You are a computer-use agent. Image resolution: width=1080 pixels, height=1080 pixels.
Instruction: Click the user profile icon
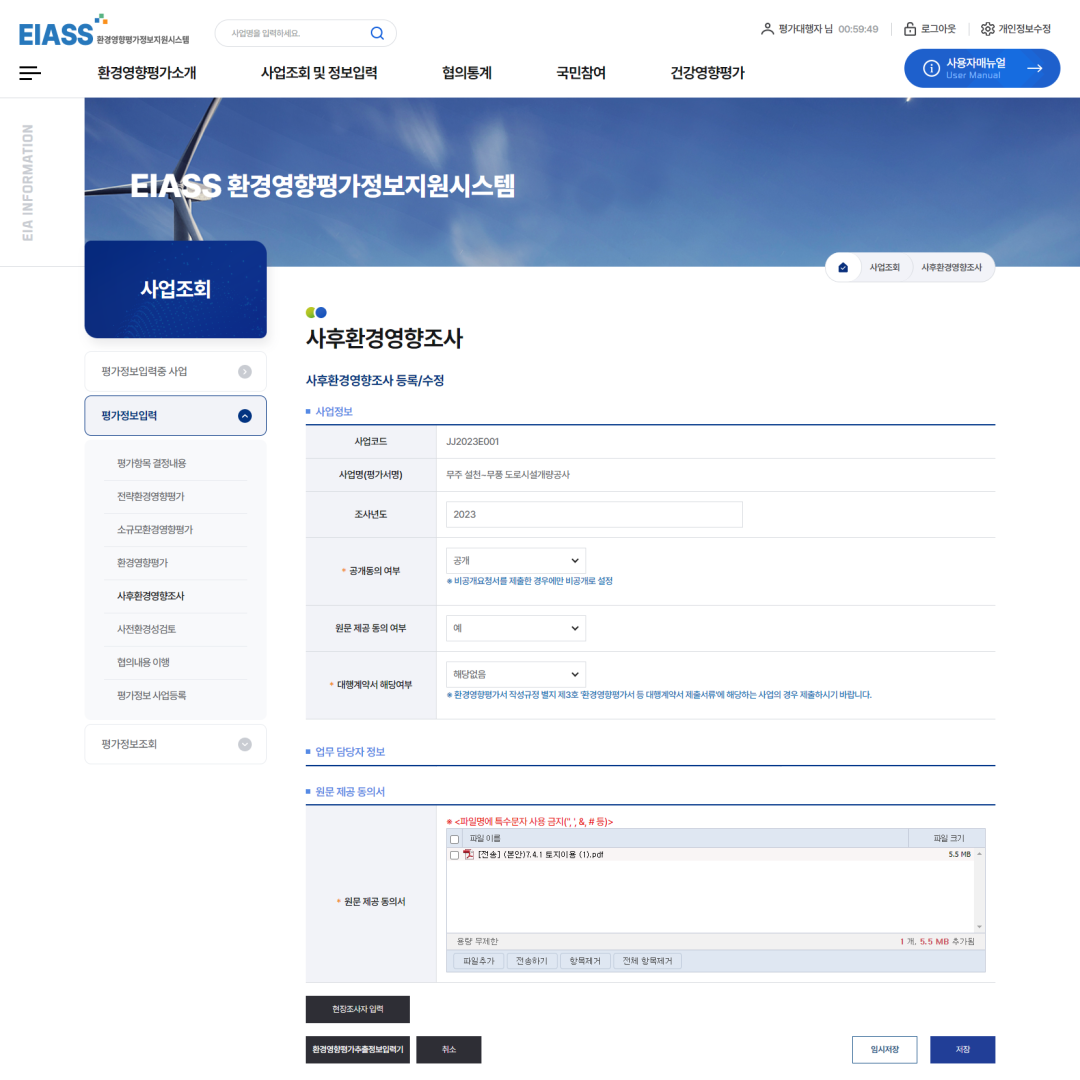[767, 29]
